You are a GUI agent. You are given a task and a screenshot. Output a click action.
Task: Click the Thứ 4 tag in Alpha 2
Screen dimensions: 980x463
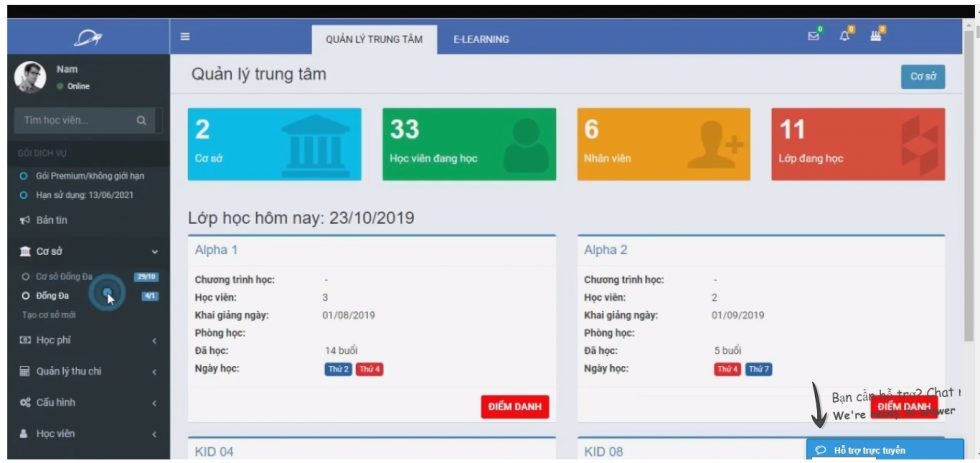point(728,369)
